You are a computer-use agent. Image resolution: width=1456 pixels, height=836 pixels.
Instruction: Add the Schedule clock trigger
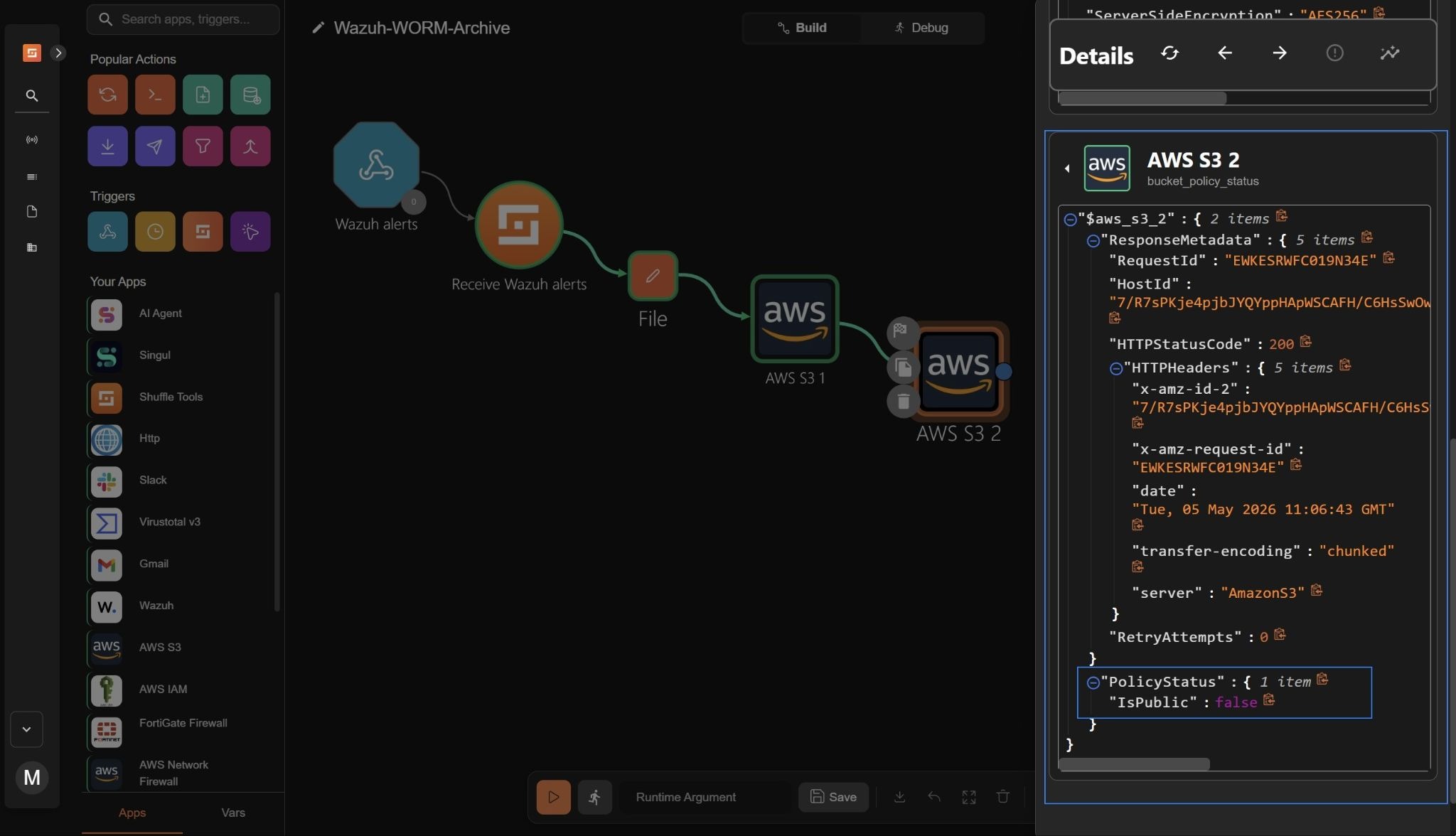(x=155, y=232)
